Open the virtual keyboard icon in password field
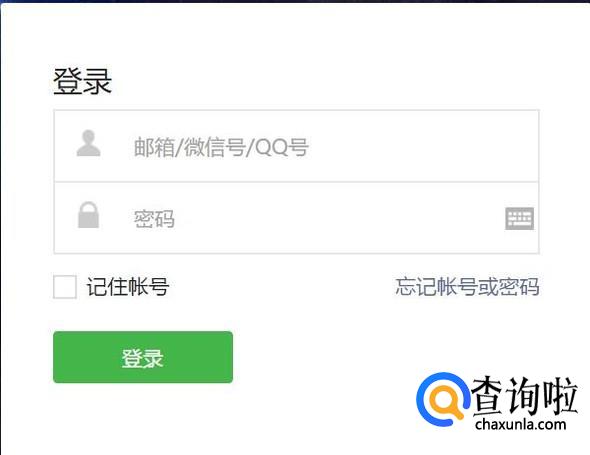Screen dimensions: 590x455 tap(519, 218)
